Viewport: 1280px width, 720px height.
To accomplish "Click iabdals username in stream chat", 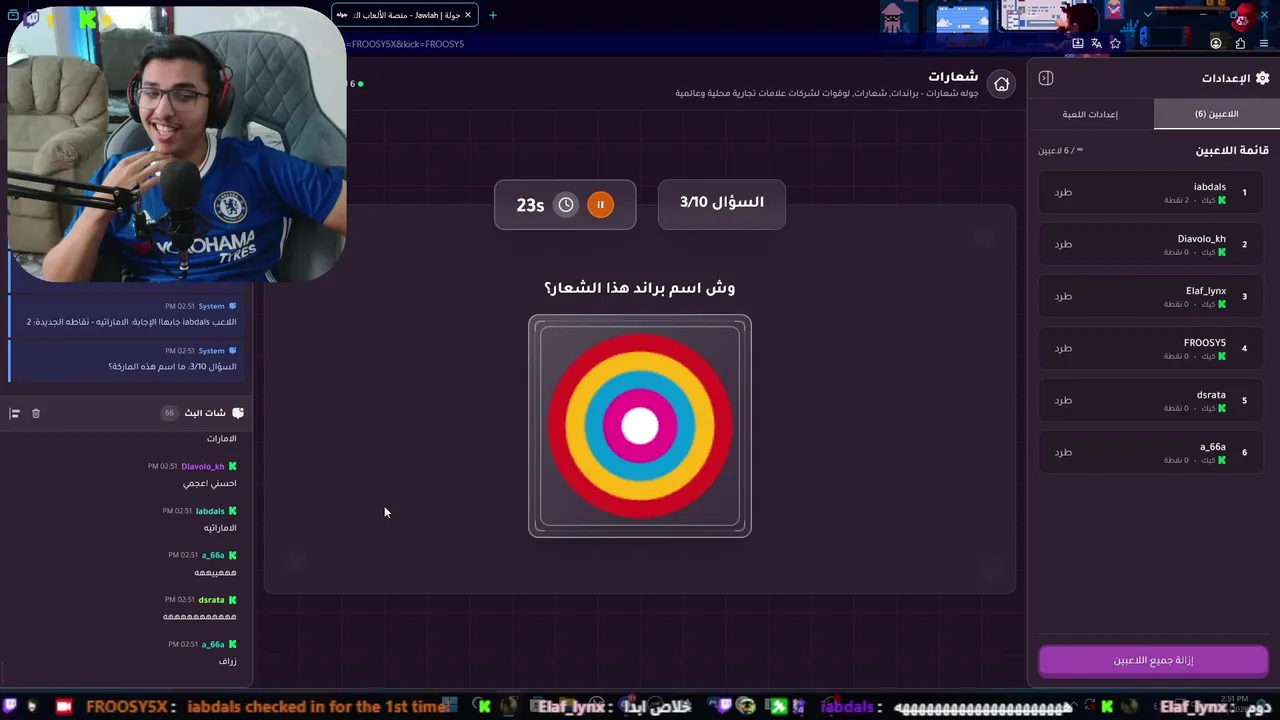I will (x=210, y=511).
